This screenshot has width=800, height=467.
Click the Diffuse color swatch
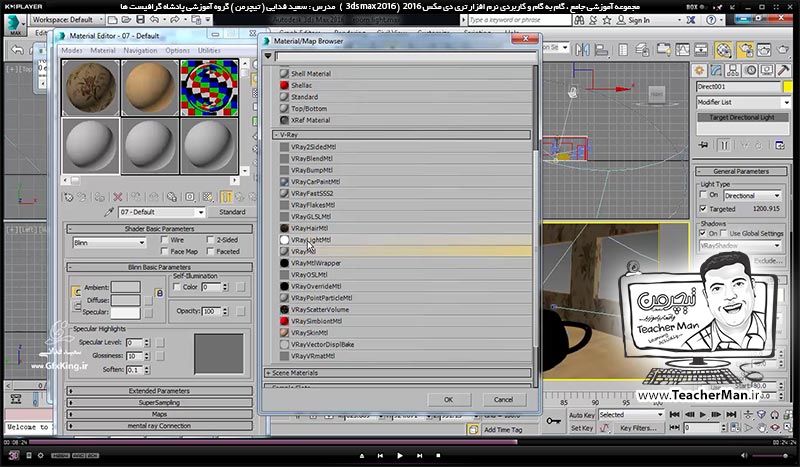[x=126, y=300]
